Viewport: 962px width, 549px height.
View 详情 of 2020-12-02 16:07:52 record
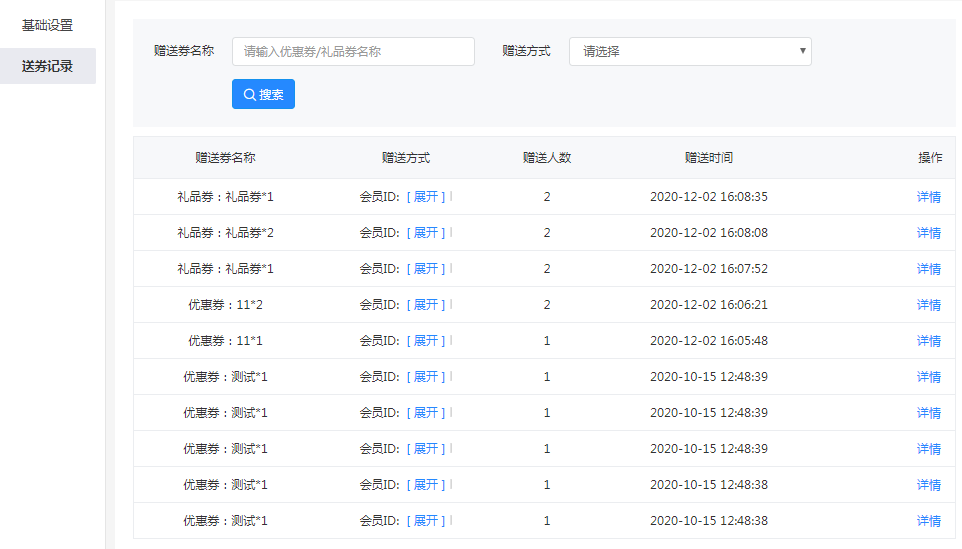[928, 269]
